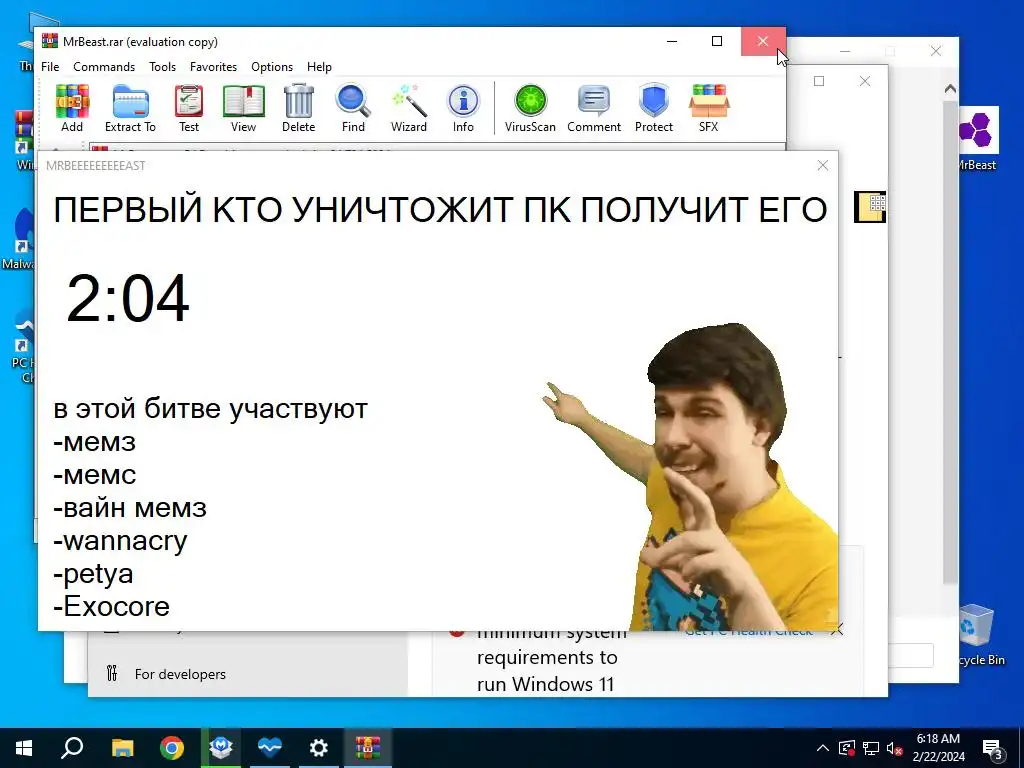
Task: Click the MrBeast image in popup
Action: (692, 477)
